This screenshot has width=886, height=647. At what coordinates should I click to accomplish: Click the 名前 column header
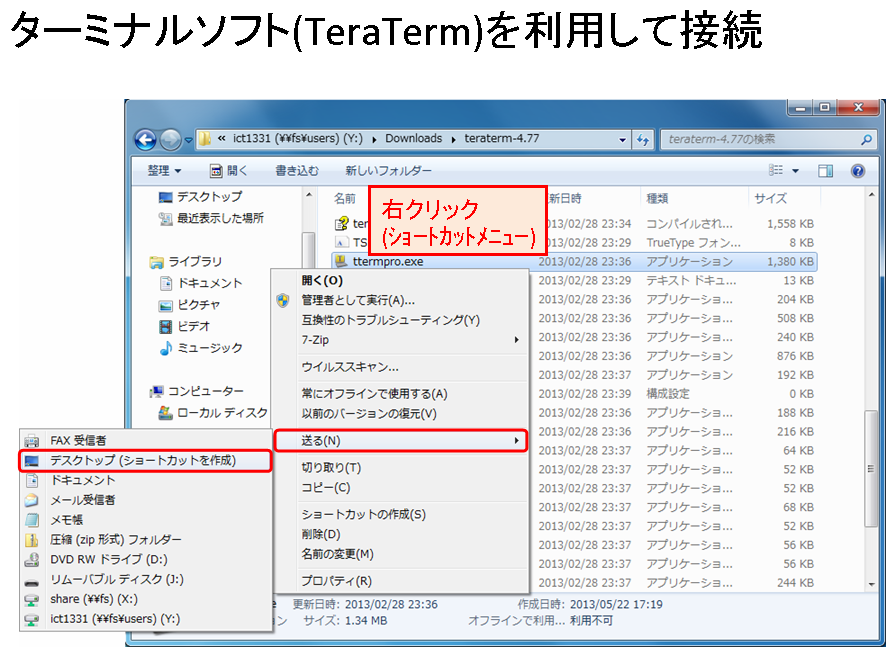tap(345, 198)
